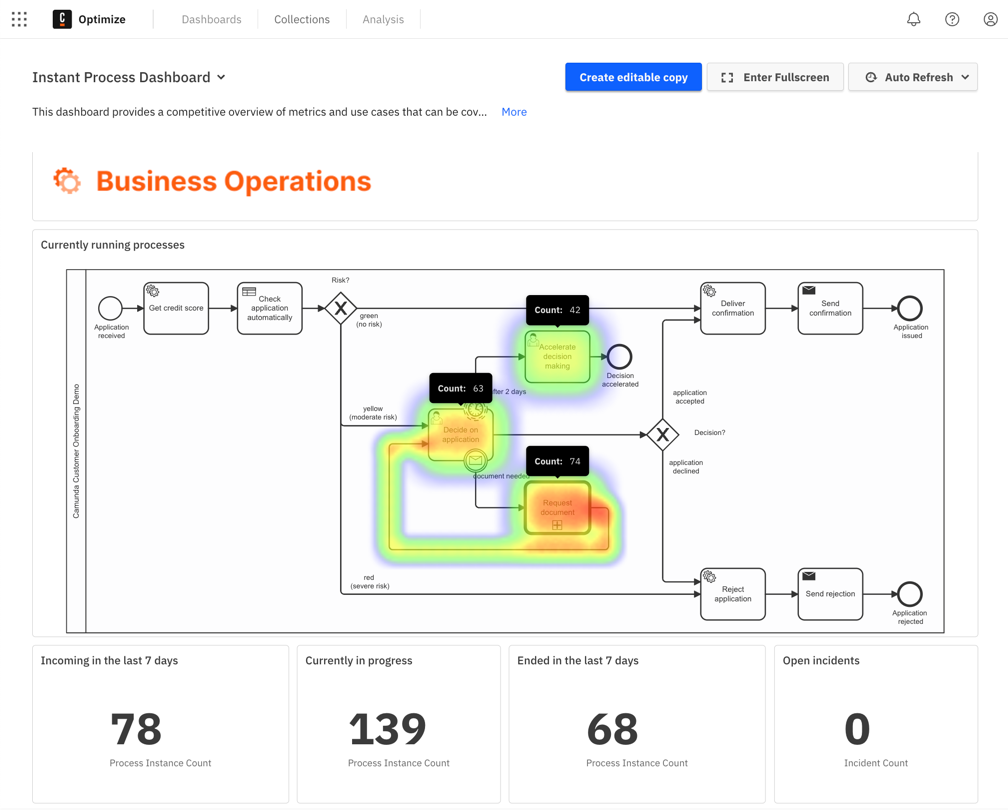Screen dimensions: 1008x811
Task: Open the notifications bell
Action: [914, 19]
